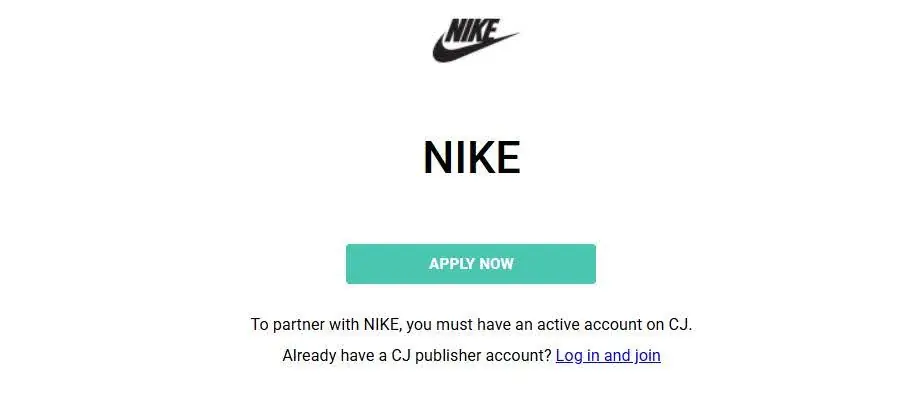The image size is (909, 419).
Task: Open the Log in and join link
Action: tap(608, 355)
